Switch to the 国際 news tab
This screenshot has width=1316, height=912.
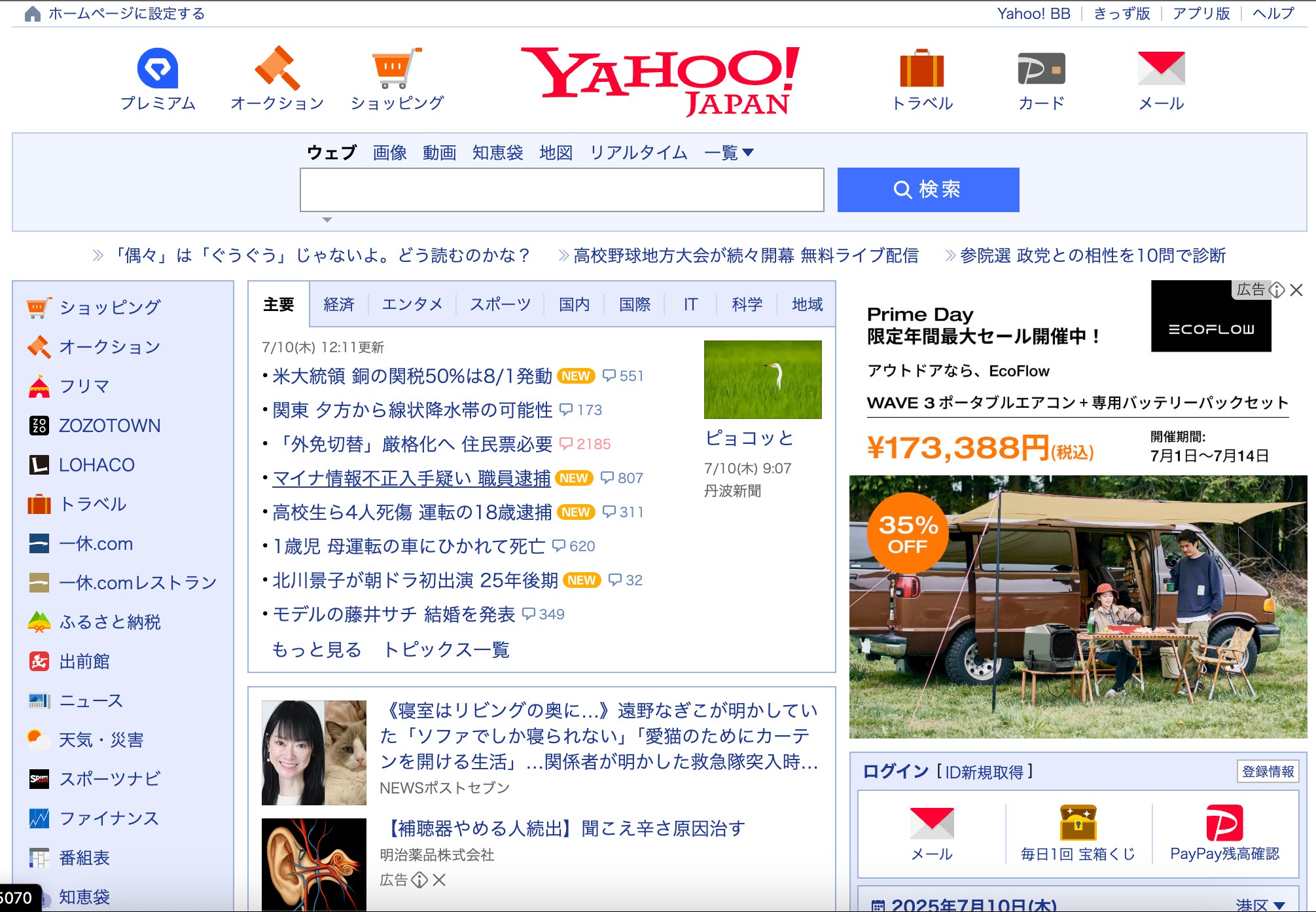click(x=635, y=304)
